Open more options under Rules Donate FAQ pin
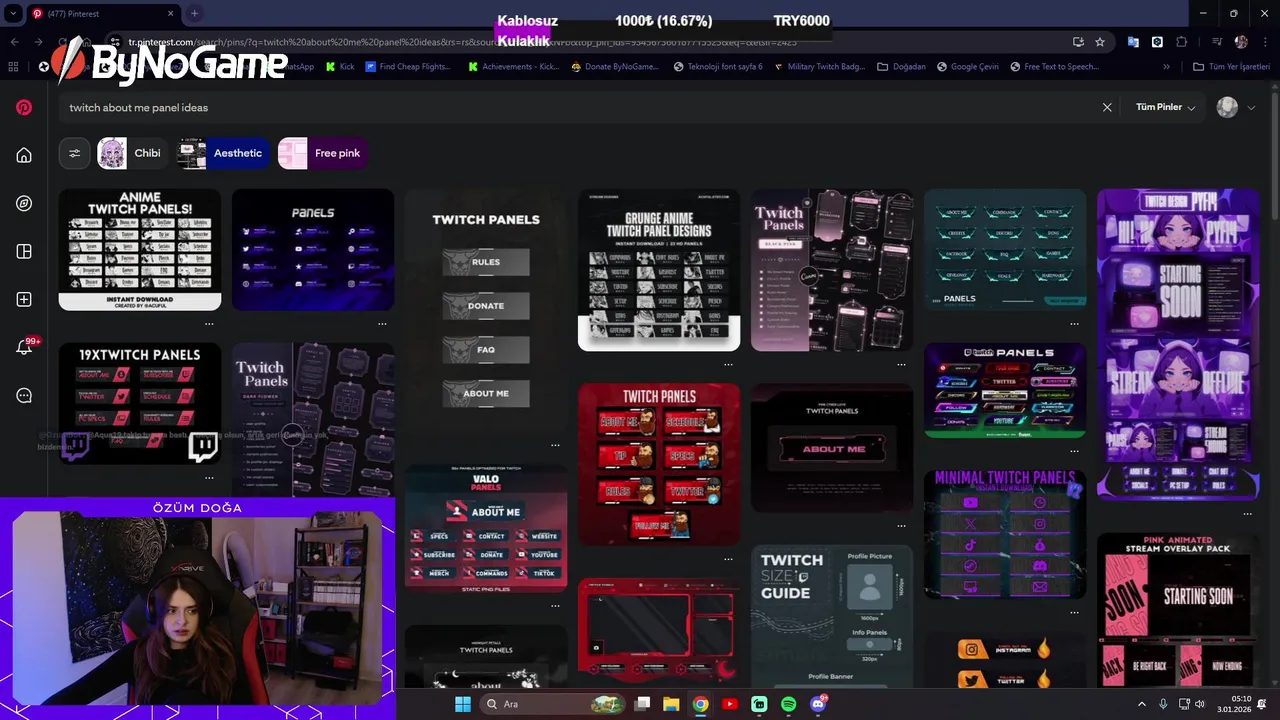The image size is (1280, 720). (555, 445)
